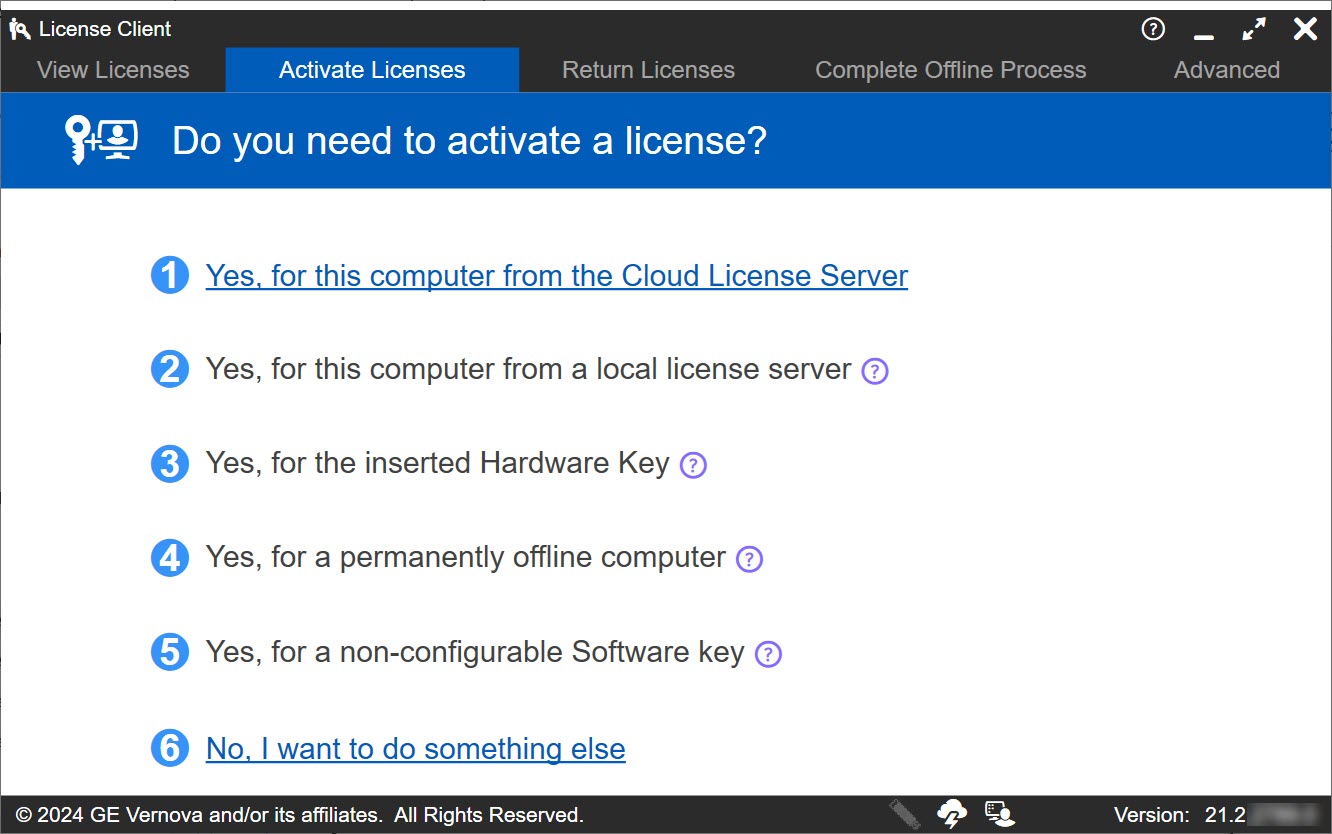Maximize the License Client window
This screenshot has width=1332, height=834.
coord(1254,29)
